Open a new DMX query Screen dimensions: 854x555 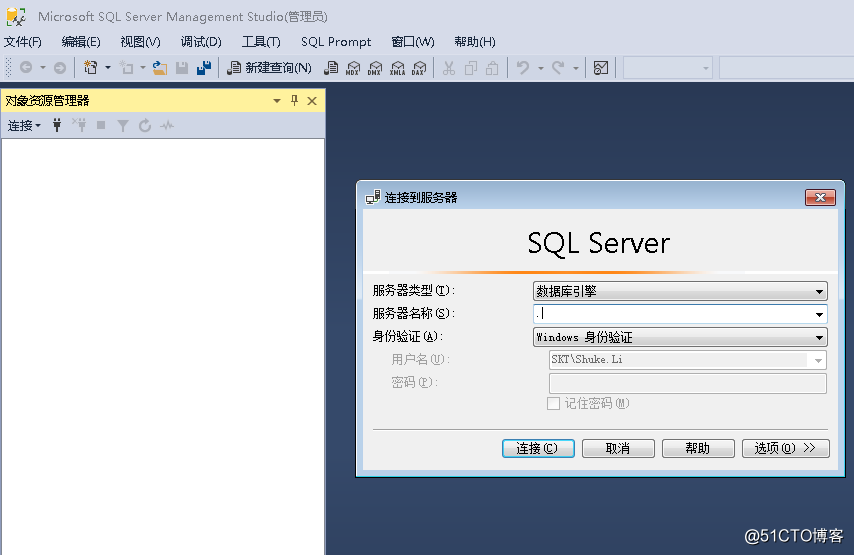[375, 68]
